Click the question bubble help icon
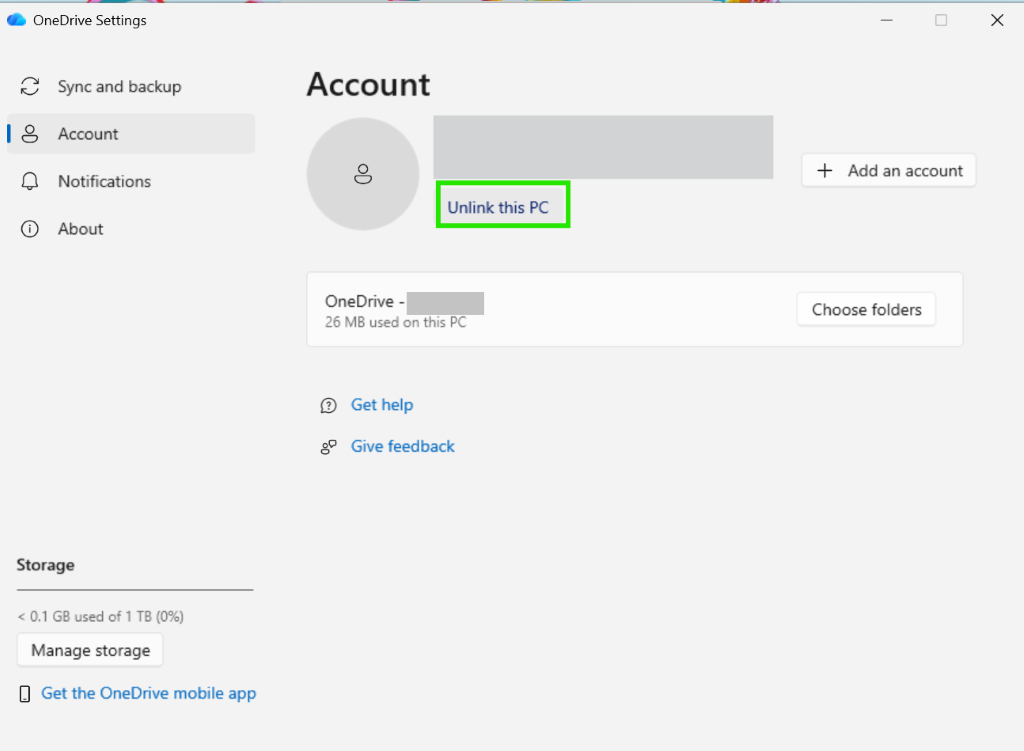This screenshot has width=1024, height=751. (328, 406)
